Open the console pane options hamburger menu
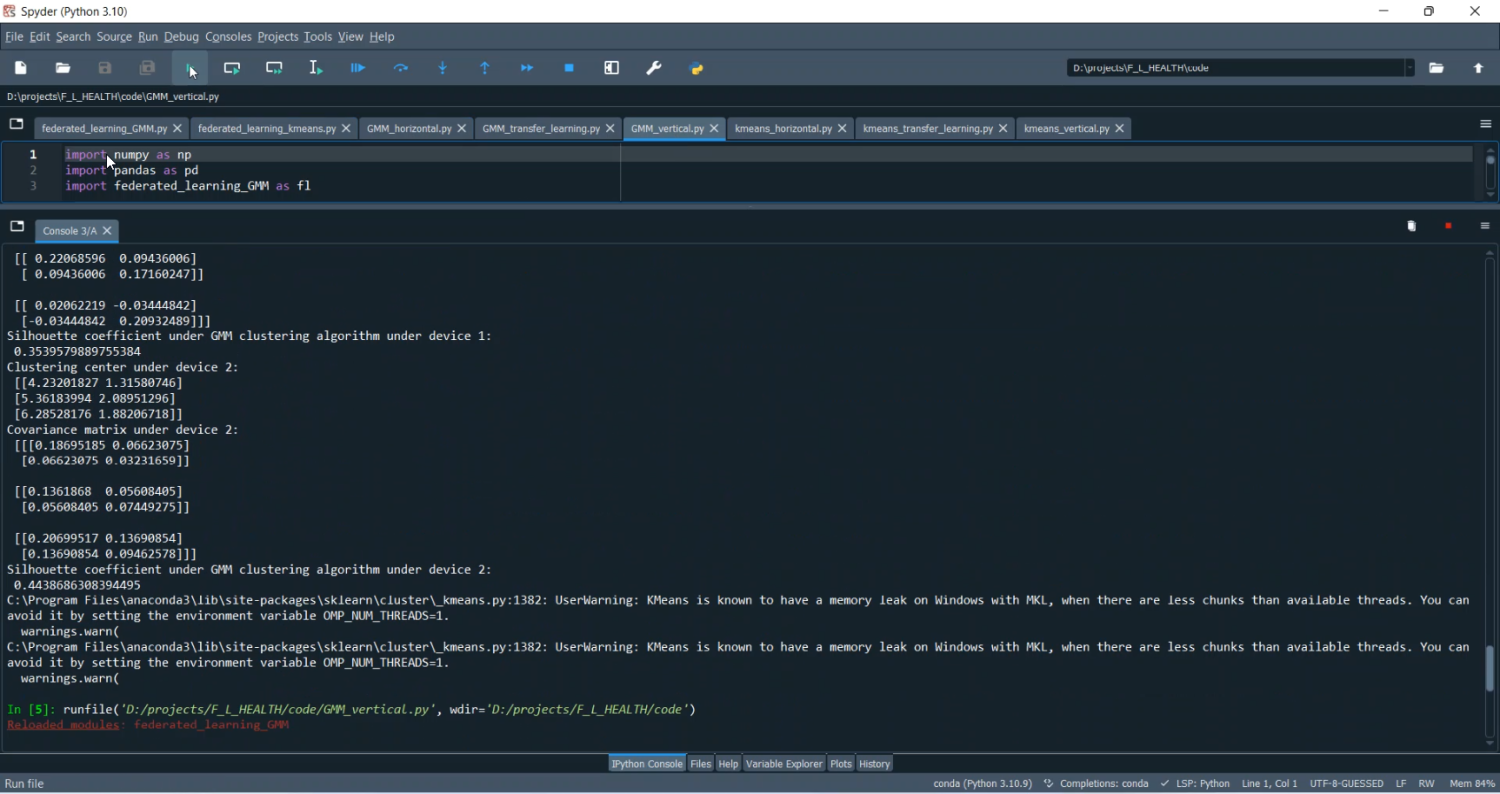Screen dimensions: 1500x794 1485,226
